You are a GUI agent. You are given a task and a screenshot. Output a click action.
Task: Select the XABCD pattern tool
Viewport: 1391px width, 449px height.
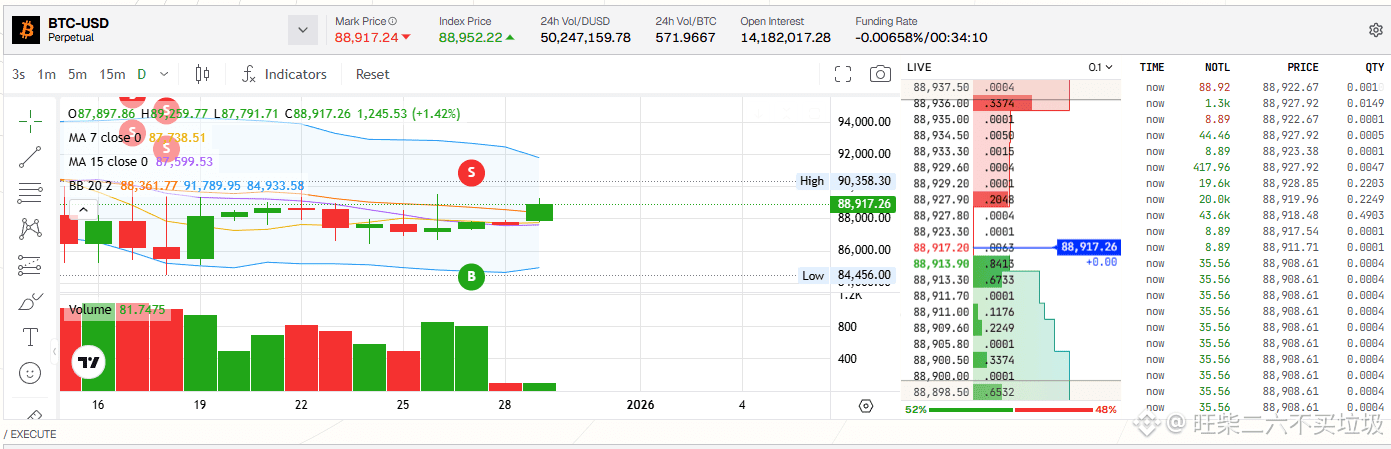[30, 228]
